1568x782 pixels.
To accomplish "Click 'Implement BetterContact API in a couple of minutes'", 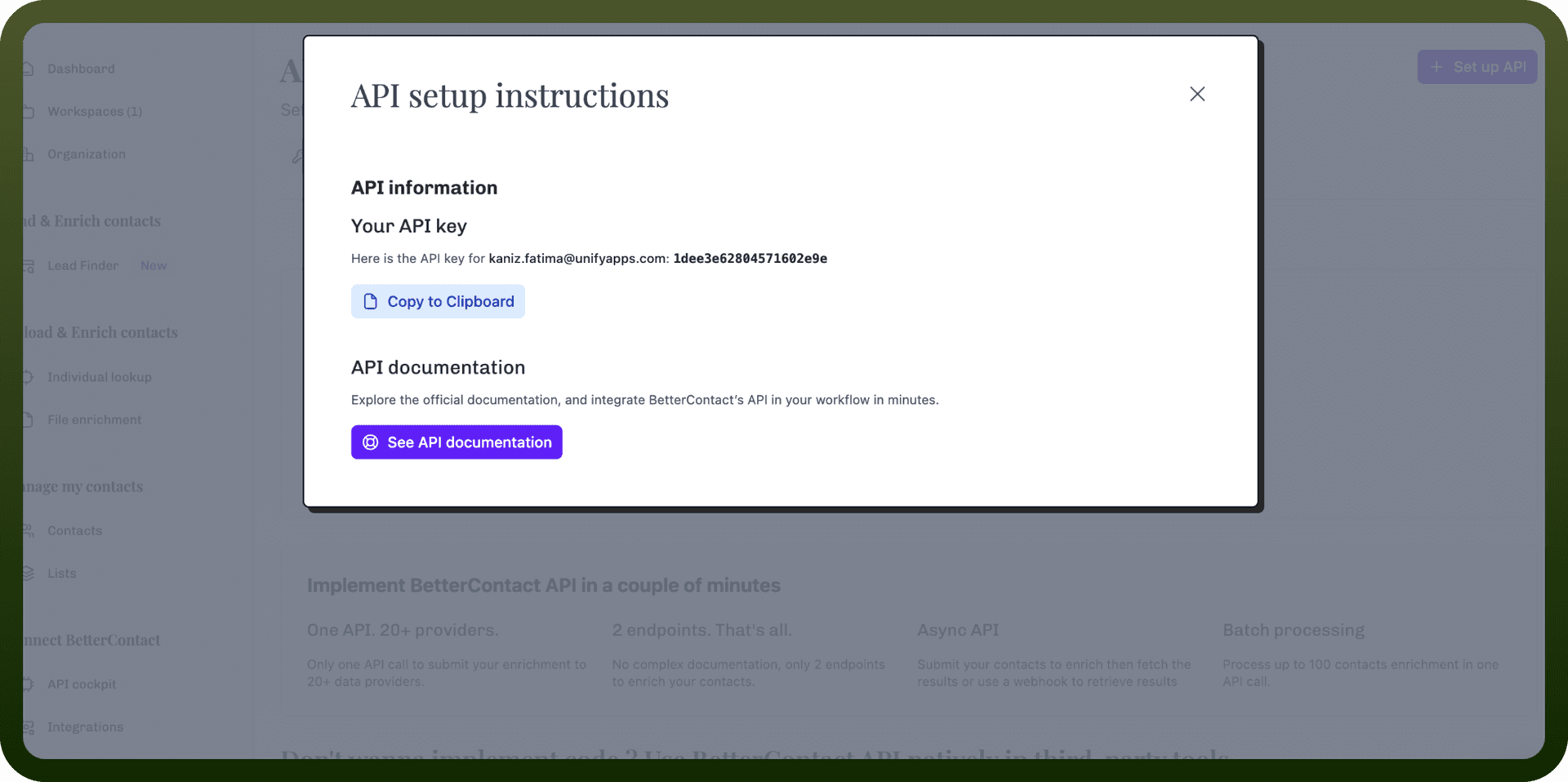I will (544, 585).
